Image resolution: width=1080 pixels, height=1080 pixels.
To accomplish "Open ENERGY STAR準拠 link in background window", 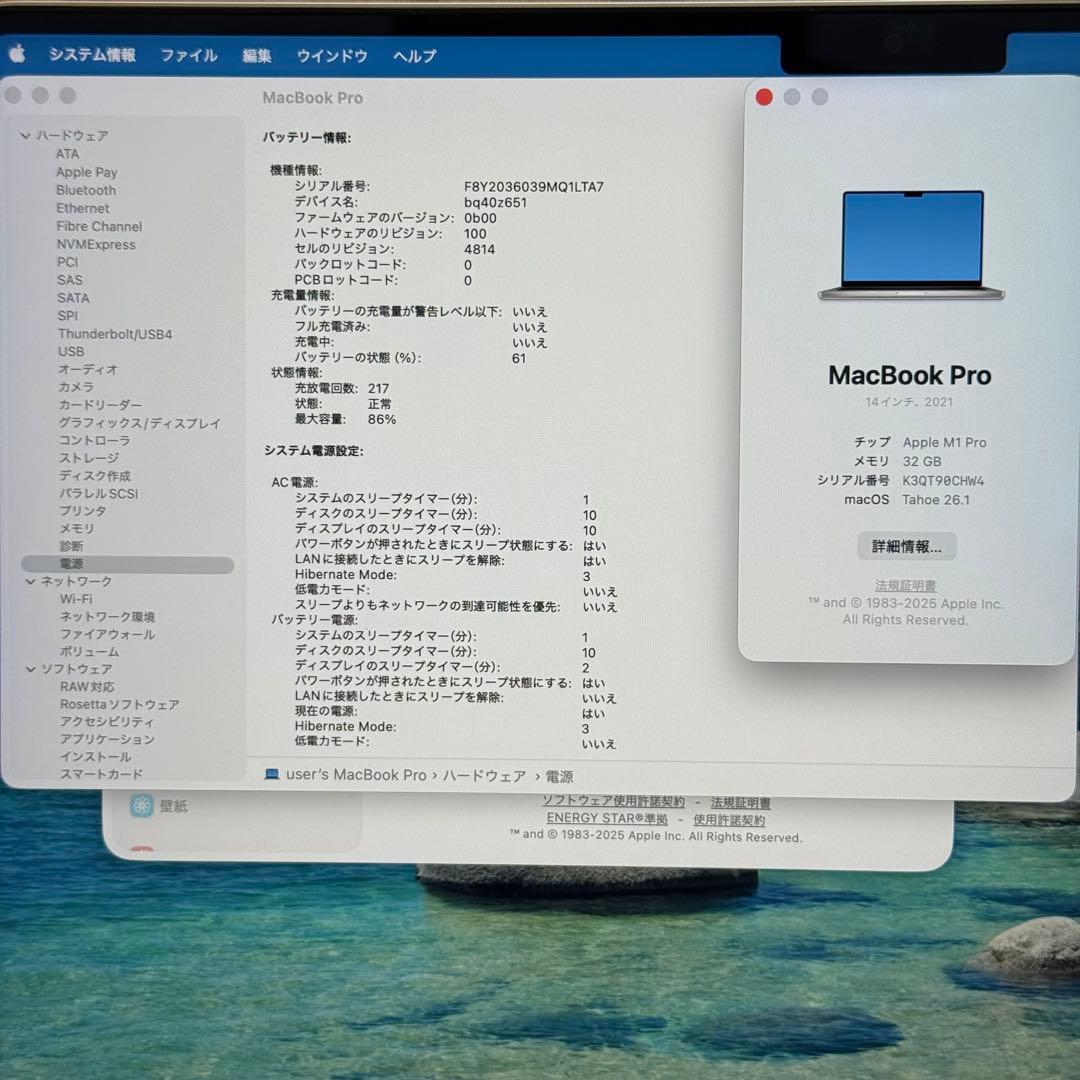I will pos(607,818).
